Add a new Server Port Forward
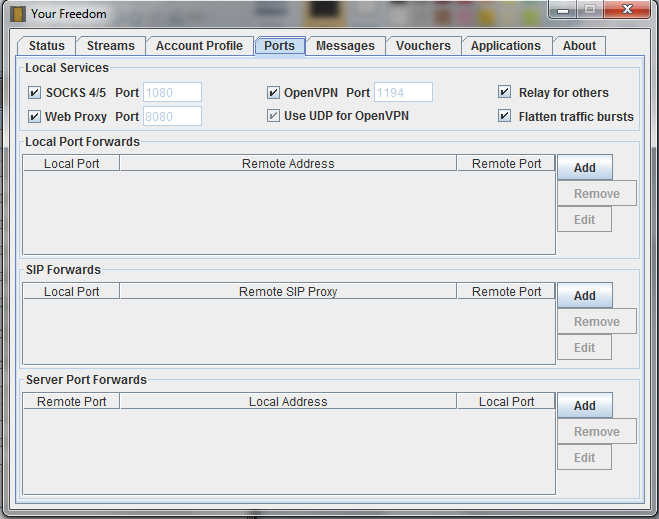The height and width of the screenshot is (519, 659). click(585, 406)
